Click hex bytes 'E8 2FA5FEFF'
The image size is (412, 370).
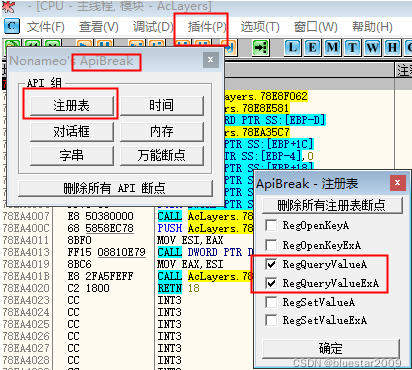(x=101, y=276)
